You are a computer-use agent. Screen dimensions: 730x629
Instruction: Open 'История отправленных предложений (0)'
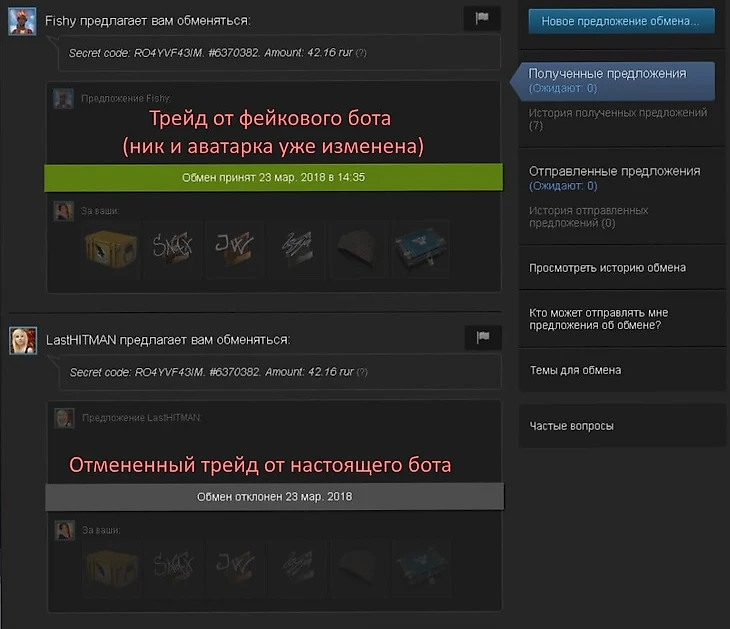tap(588, 216)
